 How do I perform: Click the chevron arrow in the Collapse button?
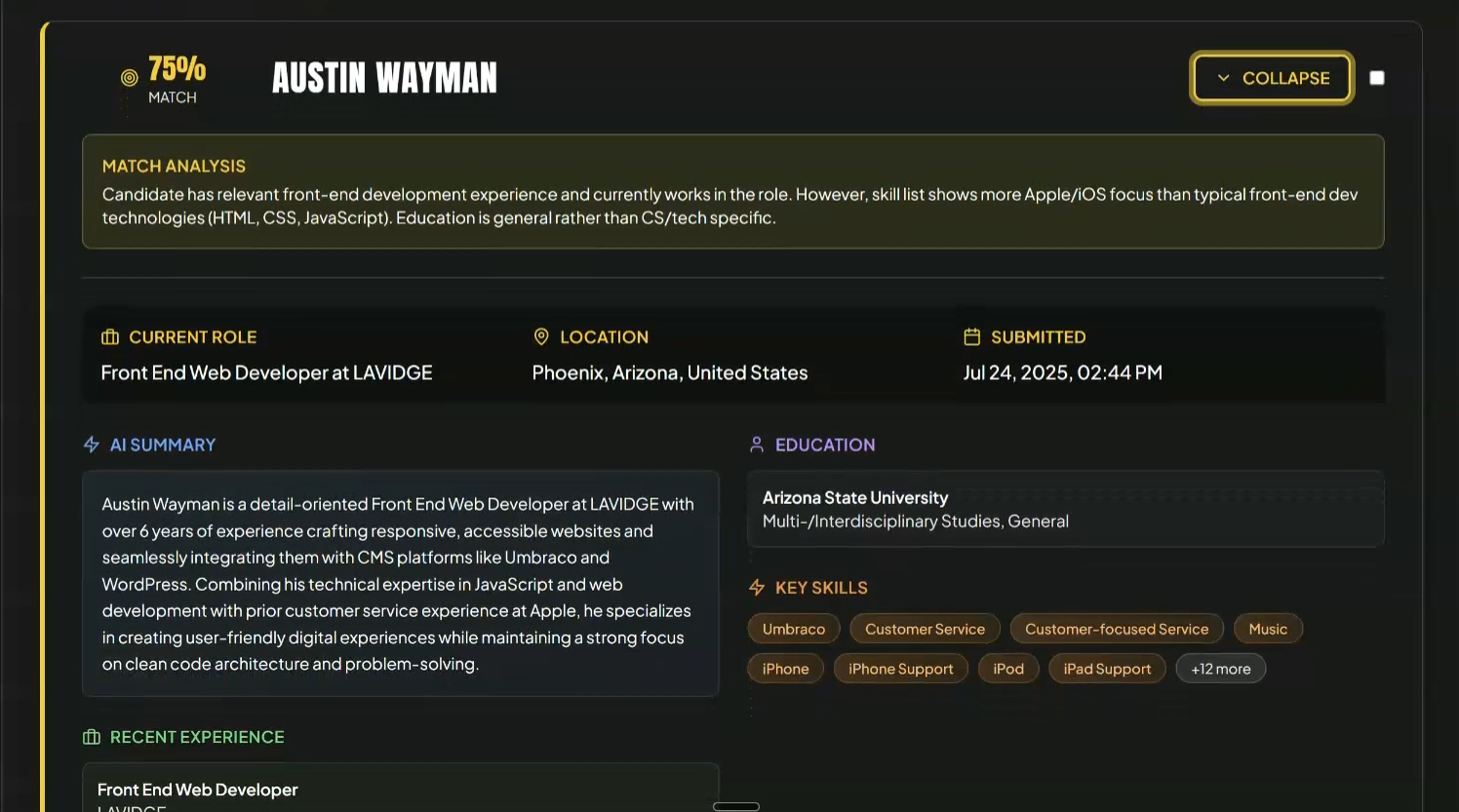pos(1223,78)
